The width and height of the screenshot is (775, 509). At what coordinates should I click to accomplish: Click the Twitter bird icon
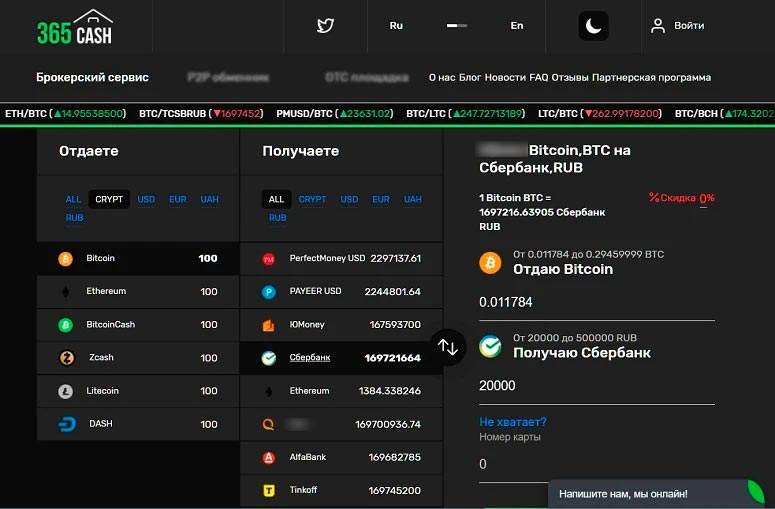(x=325, y=26)
